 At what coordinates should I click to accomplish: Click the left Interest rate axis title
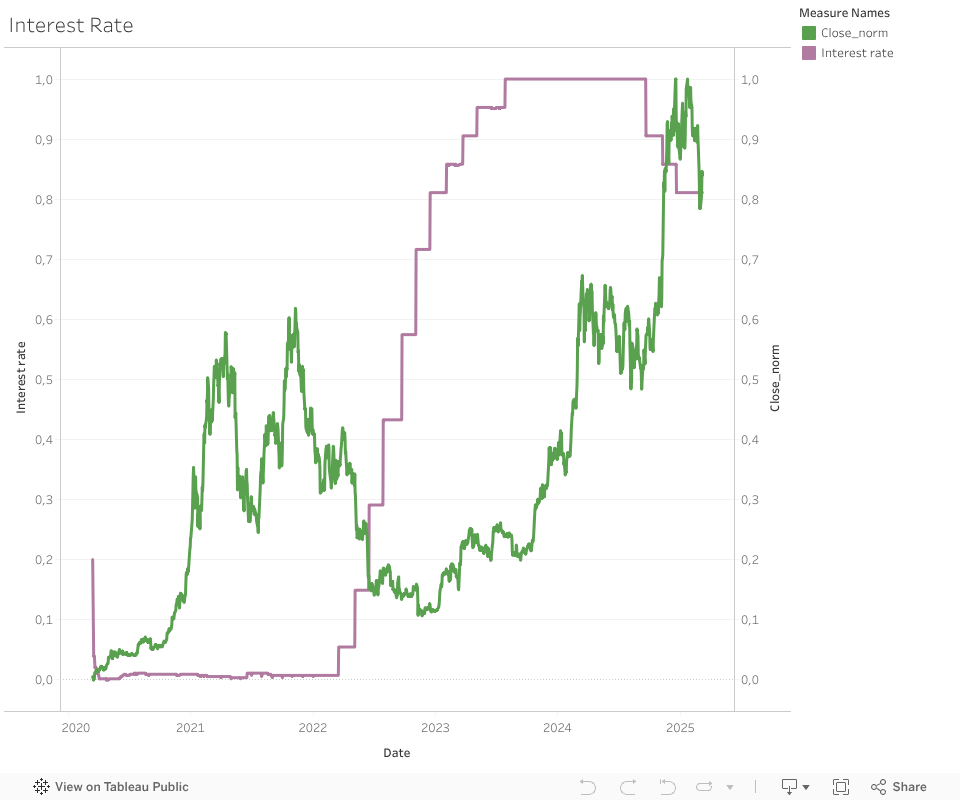[20, 377]
